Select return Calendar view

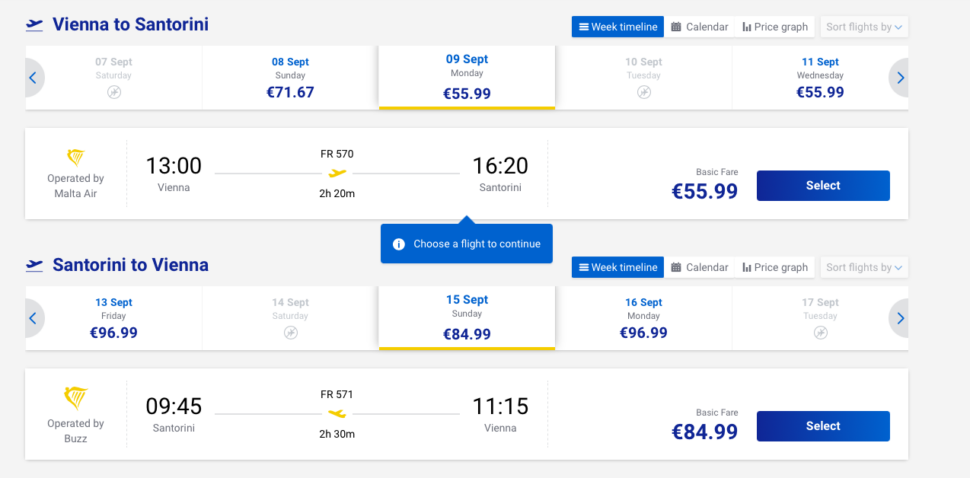(699, 267)
